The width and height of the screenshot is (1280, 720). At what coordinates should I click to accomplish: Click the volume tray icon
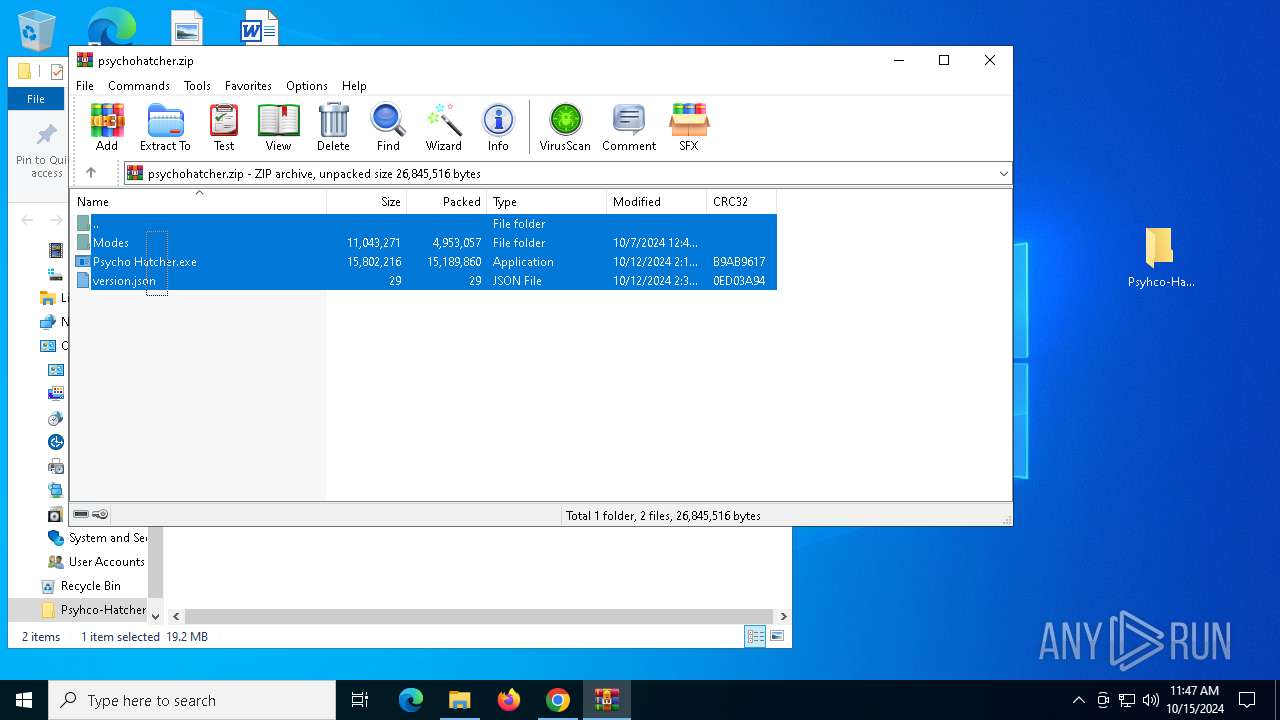pos(1151,700)
